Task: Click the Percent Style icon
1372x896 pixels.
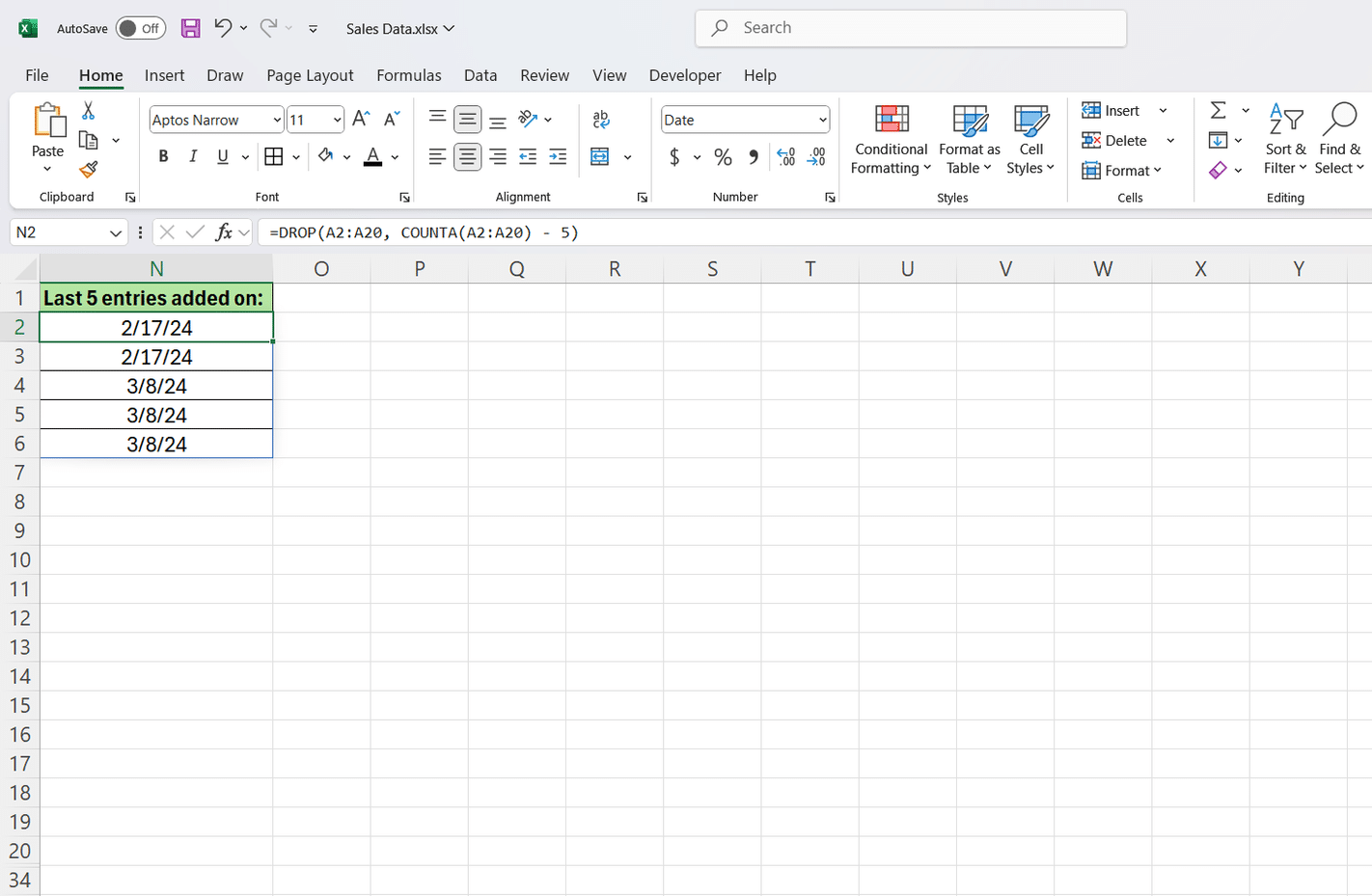Action: (723, 156)
